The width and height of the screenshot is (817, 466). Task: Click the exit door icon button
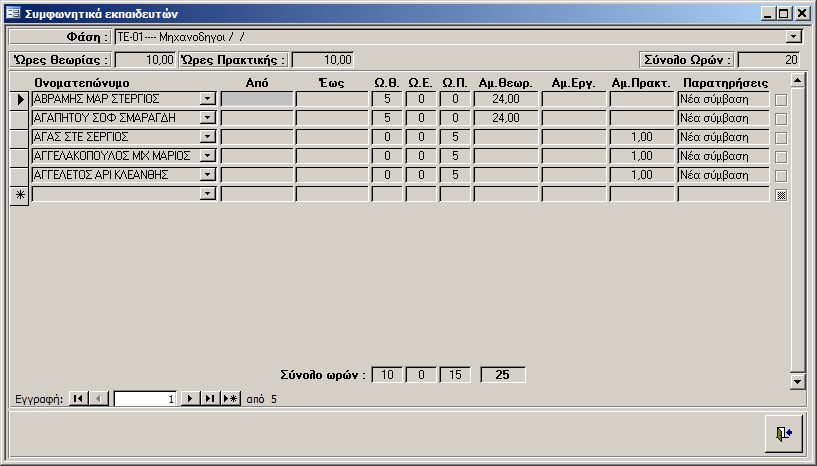tap(782, 432)
